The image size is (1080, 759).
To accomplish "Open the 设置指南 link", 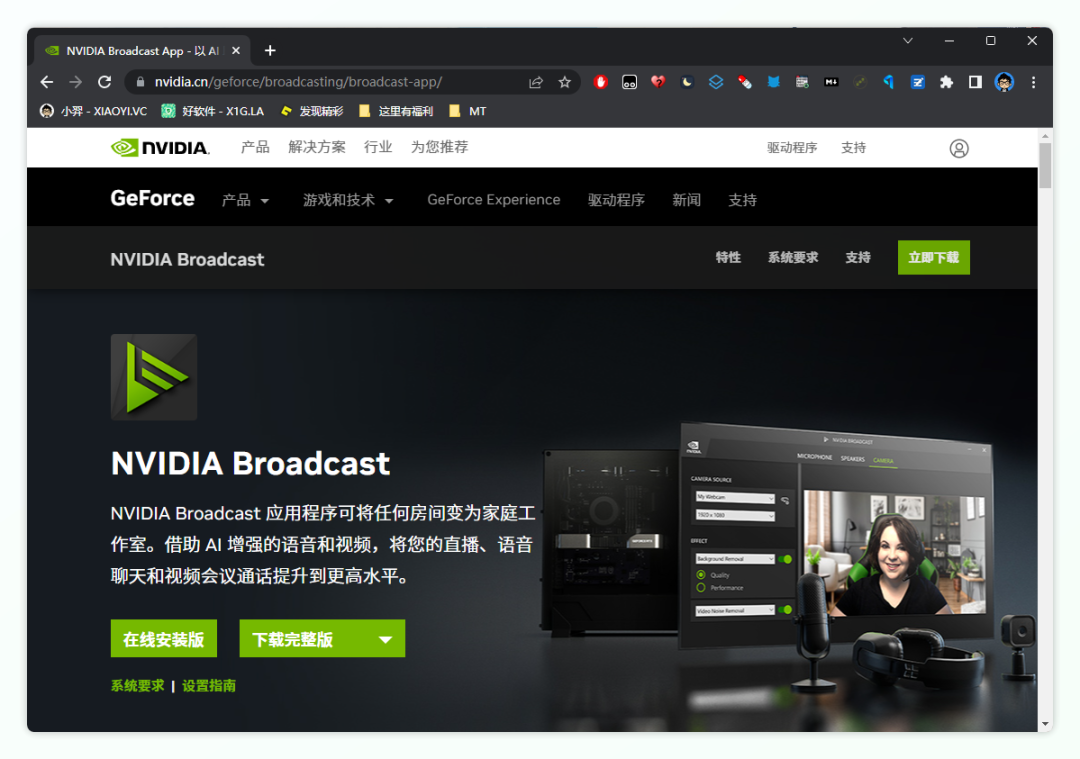I will pyautogui.click(x=209, y=686).
